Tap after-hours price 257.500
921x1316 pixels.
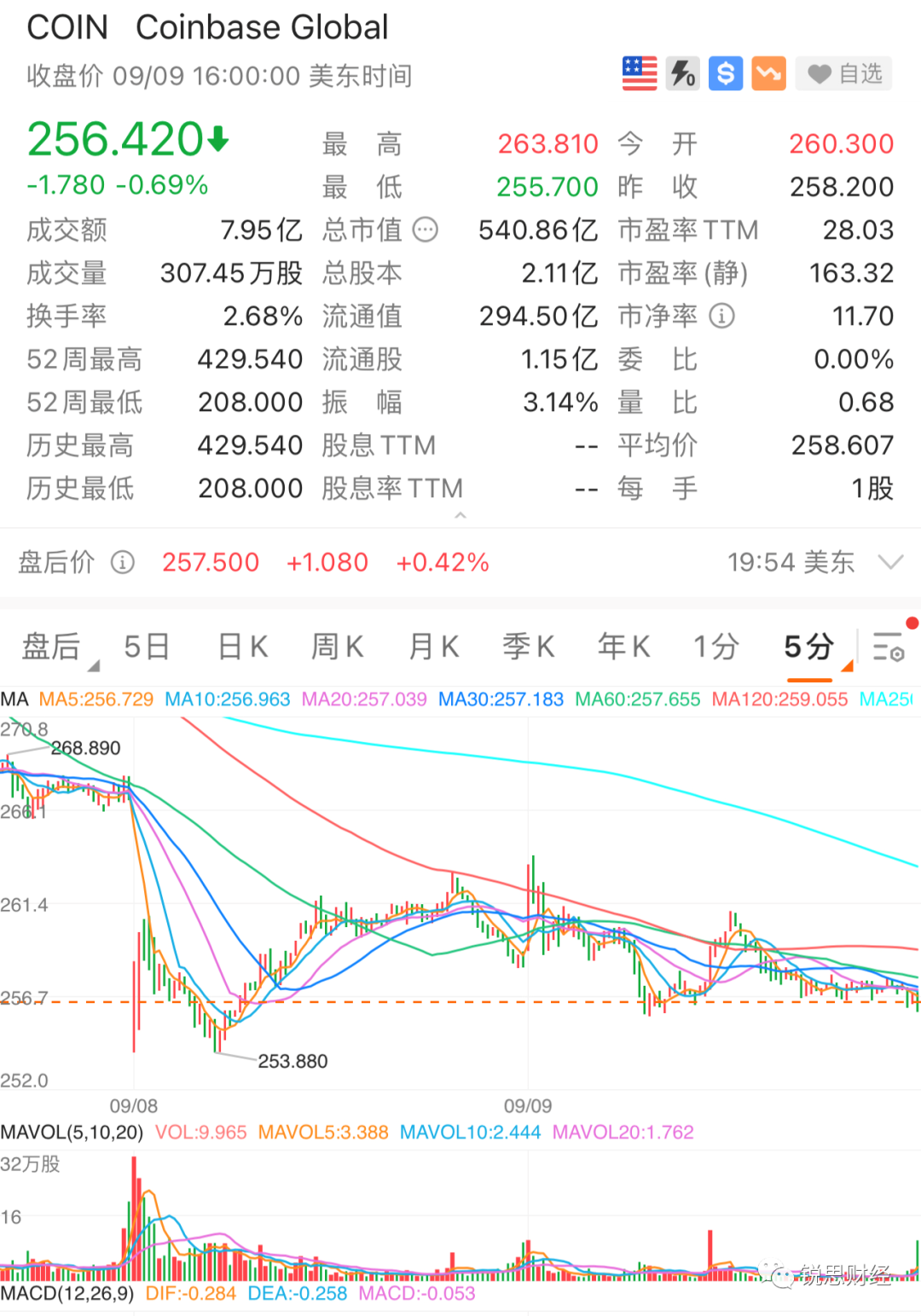click(x=211, y=562)
